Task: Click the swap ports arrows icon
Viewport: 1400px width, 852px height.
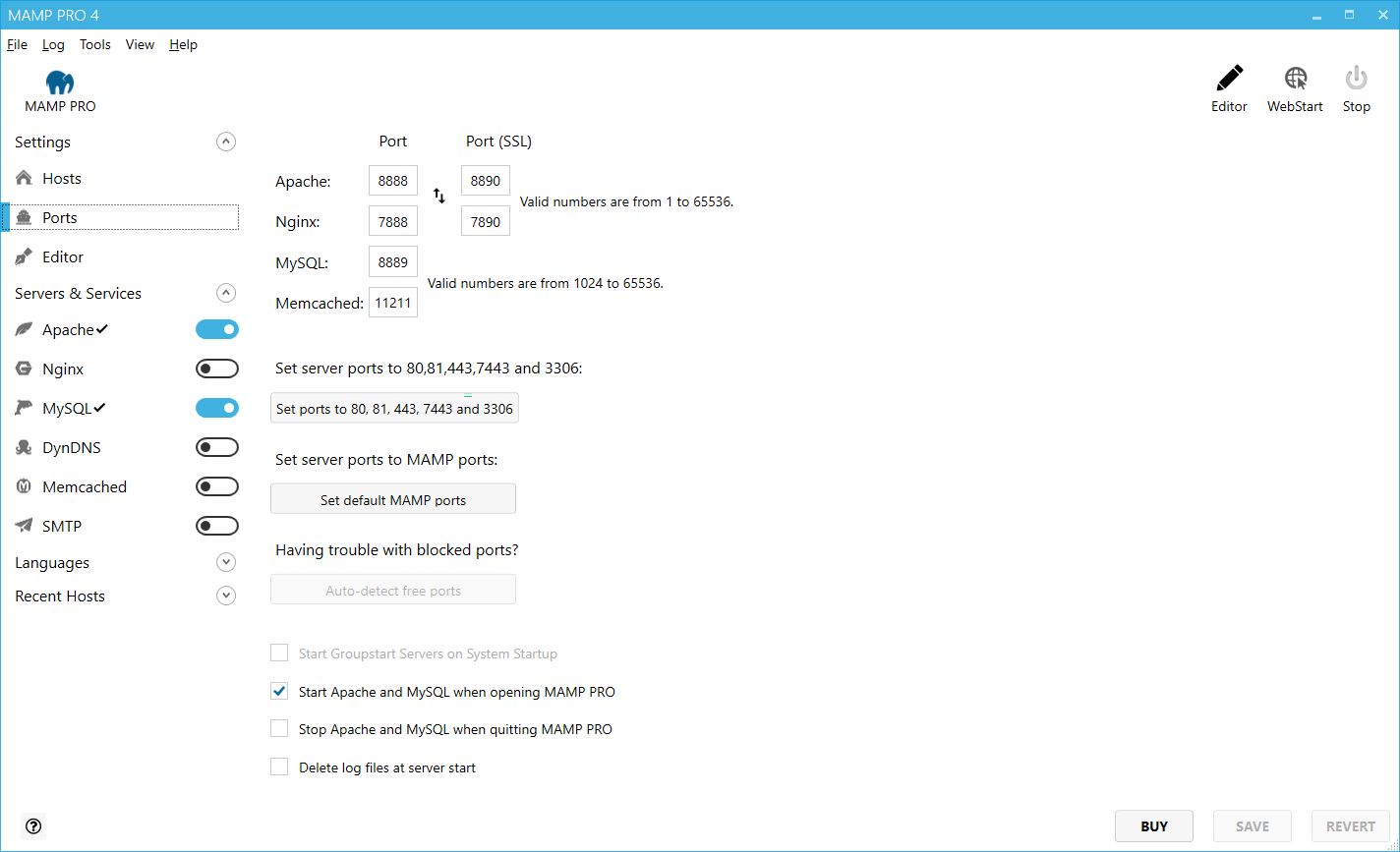Action: point(439,197)
